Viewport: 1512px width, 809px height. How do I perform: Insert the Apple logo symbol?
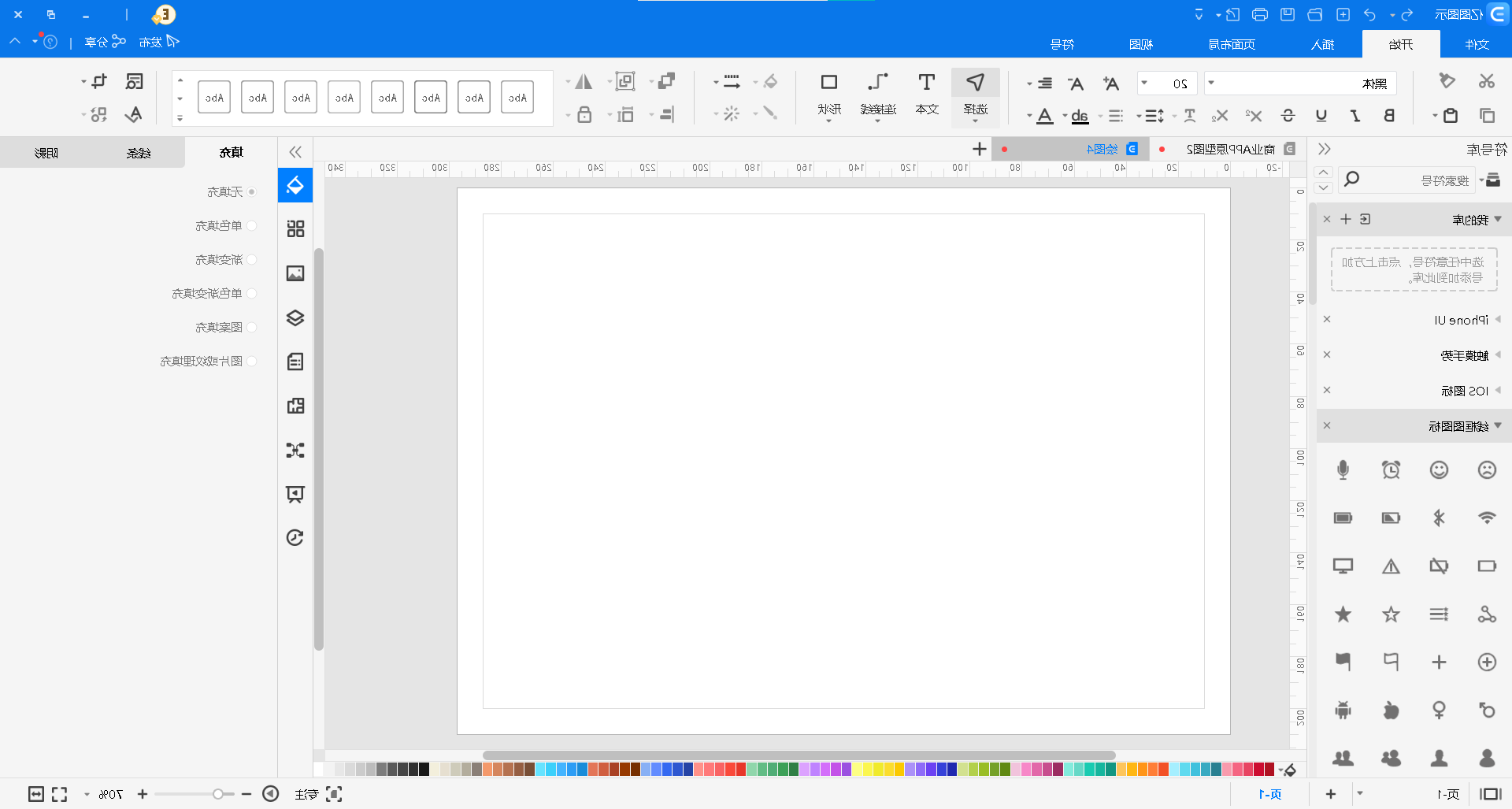[x=1392, y=710]
